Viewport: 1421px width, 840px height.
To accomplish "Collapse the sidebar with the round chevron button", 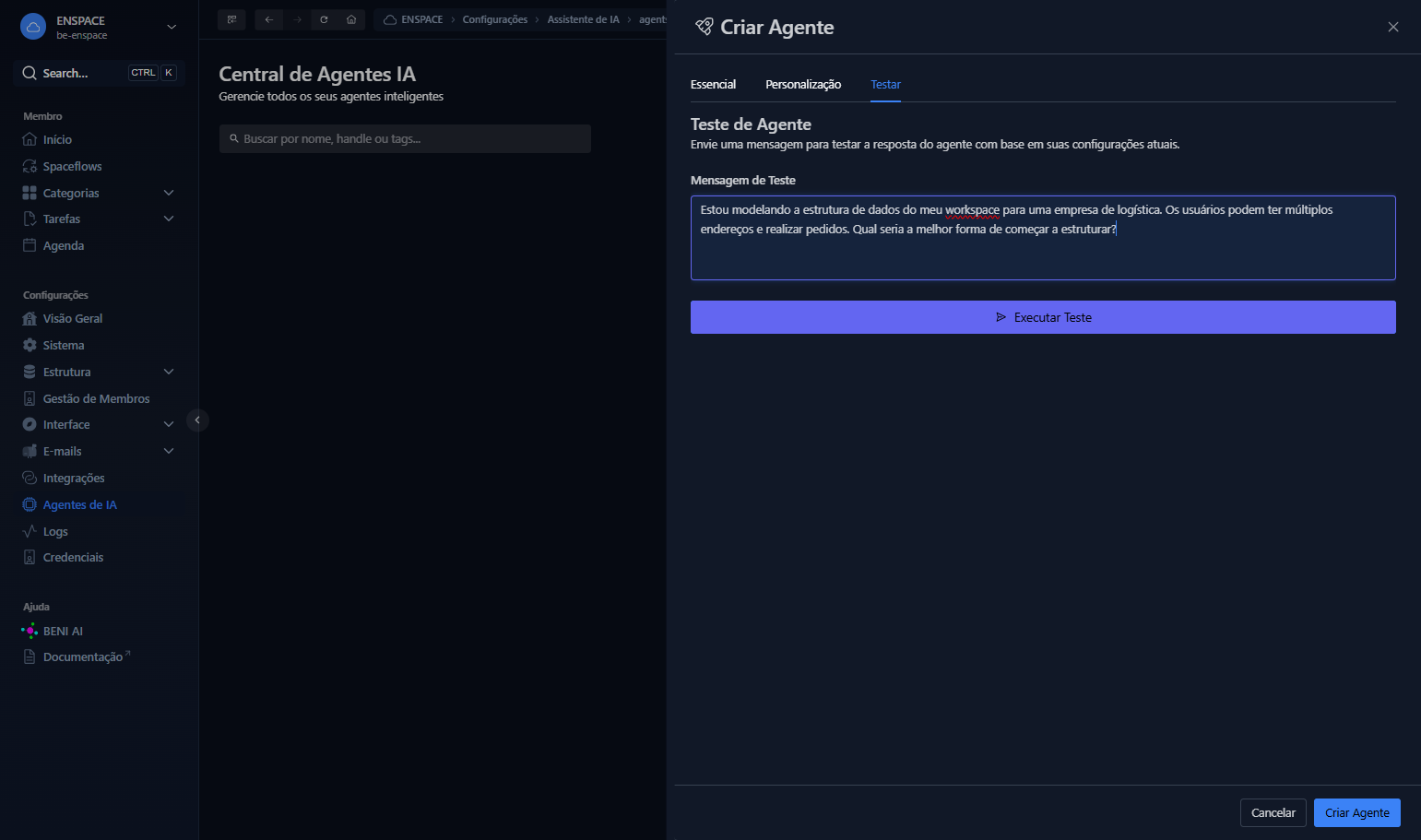I will 197,420.
